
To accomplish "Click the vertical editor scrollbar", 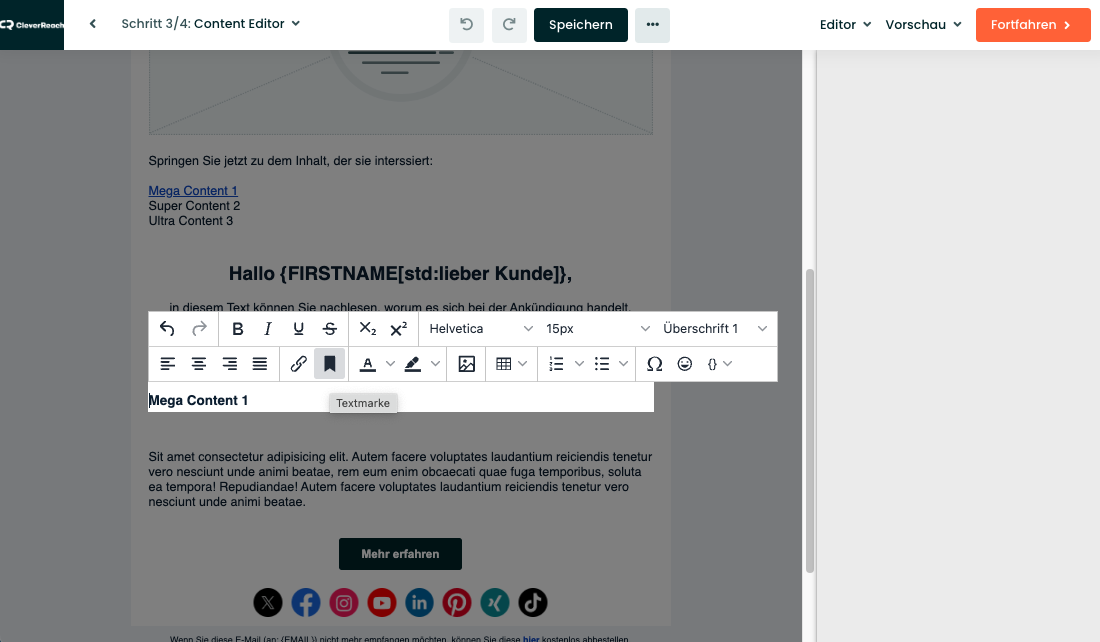I will (x=810, y=421).
